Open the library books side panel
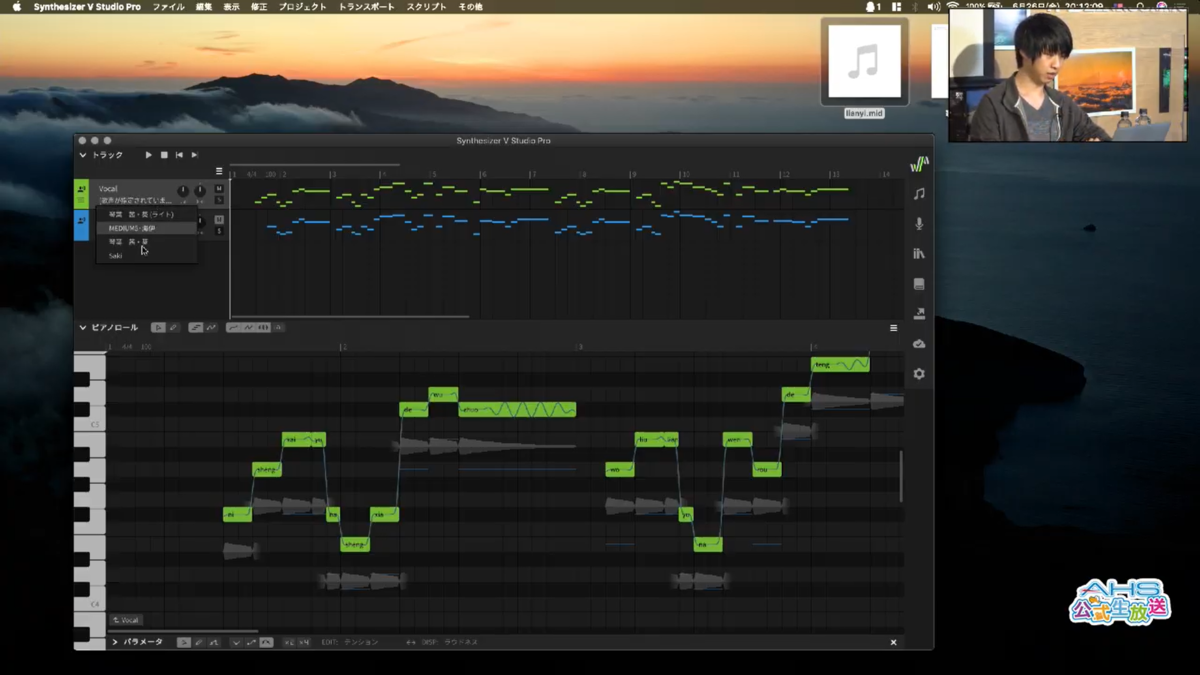The width and height of the screenshot is (1200, 675). point(919,254)
